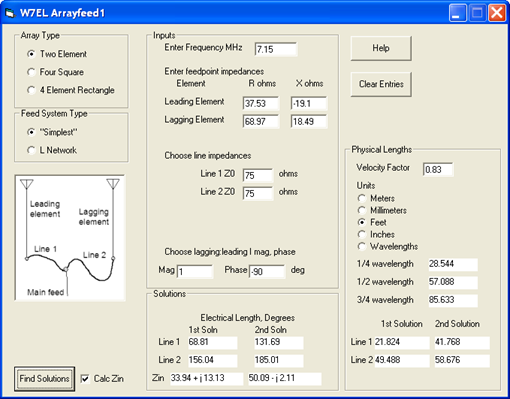Close the Arrayfeed1 window
The width and height of the screenshot is (510, 399).
tap(497, 13)
